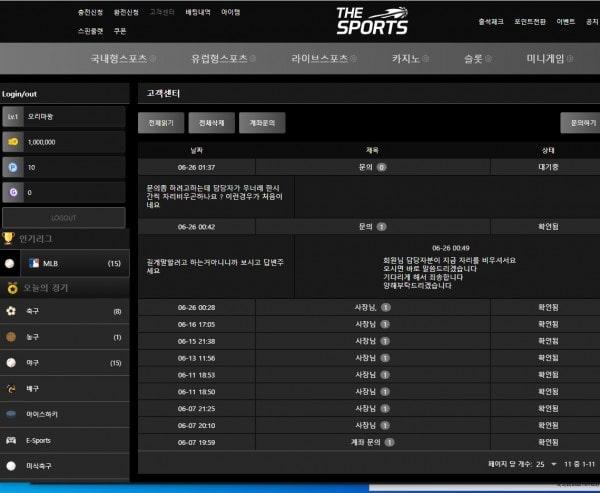Collapse the 06-26 01:37 문의 row

click(364, 167)
